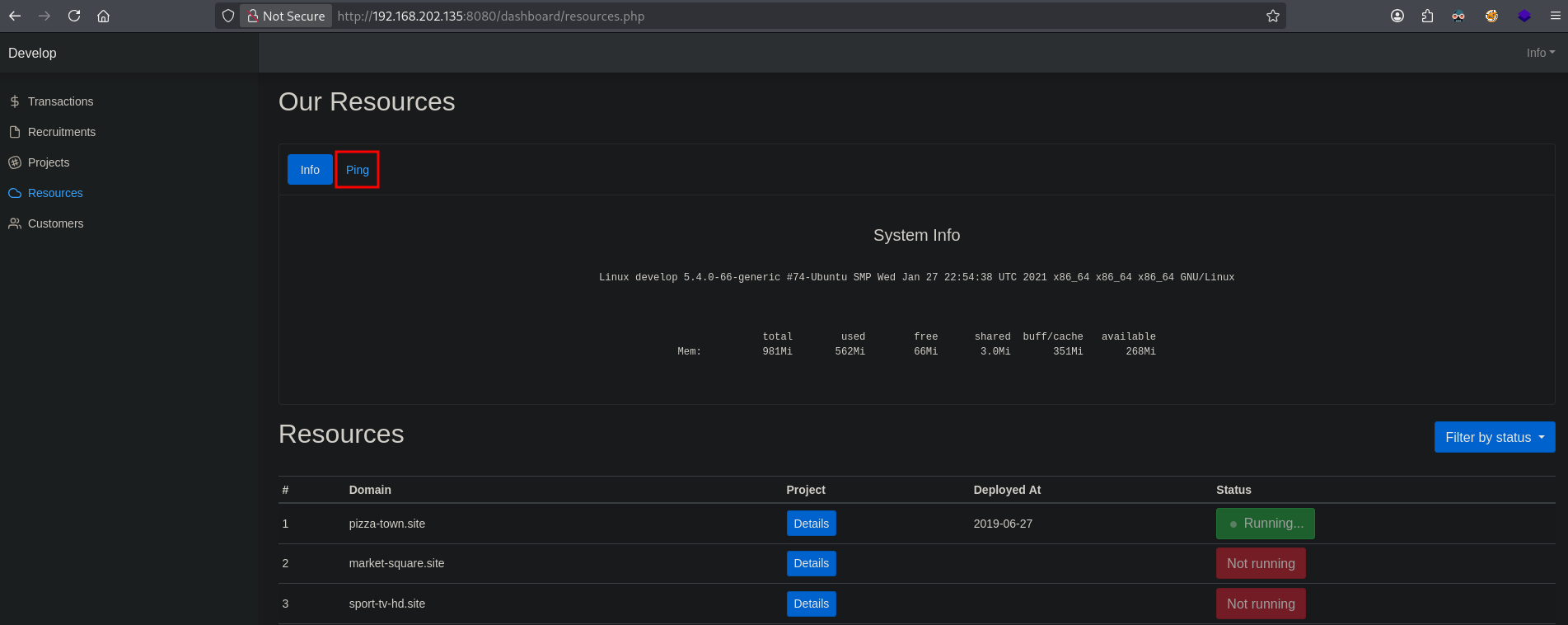
Task: Open Details for market-square.site
Action: (x=811, y=563)
